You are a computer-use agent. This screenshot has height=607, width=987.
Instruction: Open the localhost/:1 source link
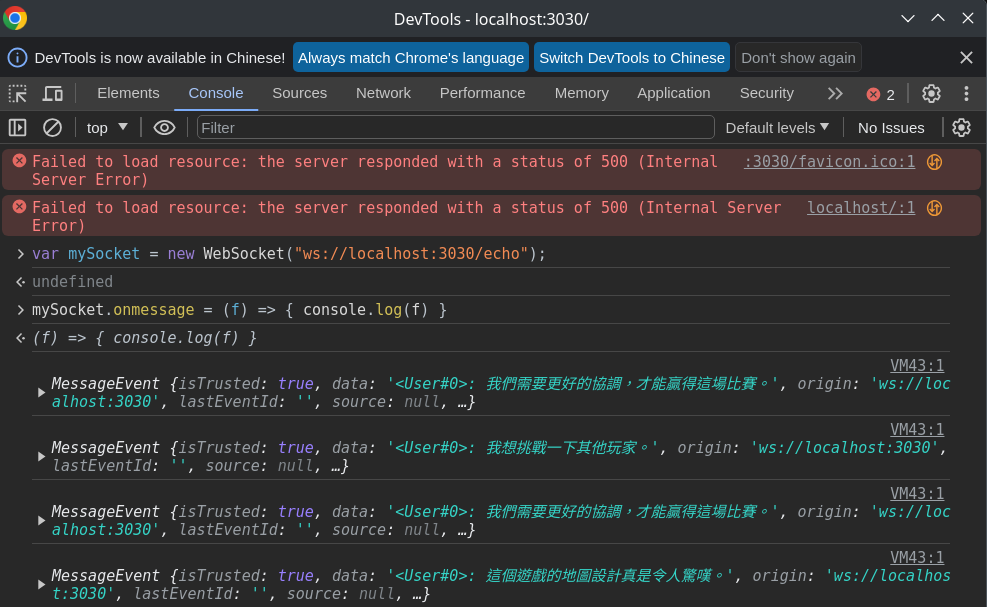tap(861, 208)
